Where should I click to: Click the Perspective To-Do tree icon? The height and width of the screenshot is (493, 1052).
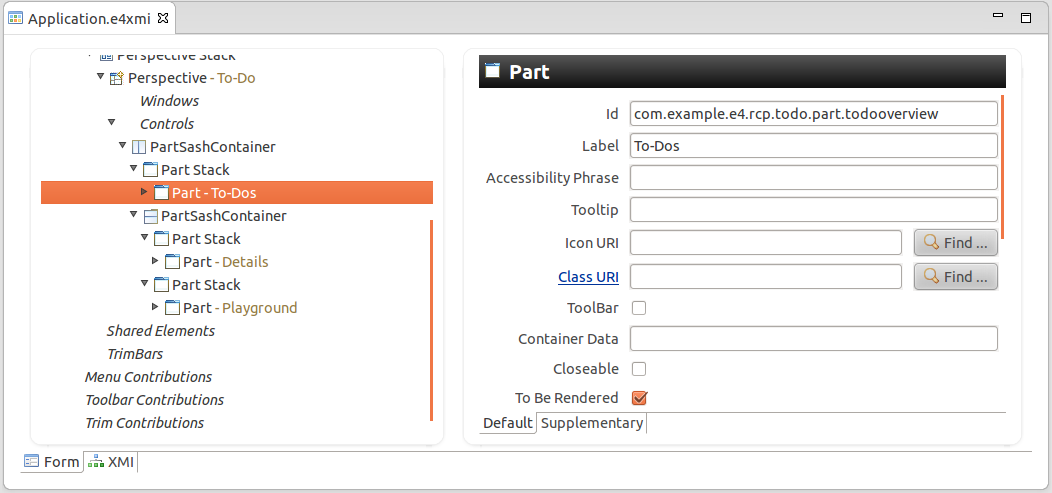tap(116, 78)
